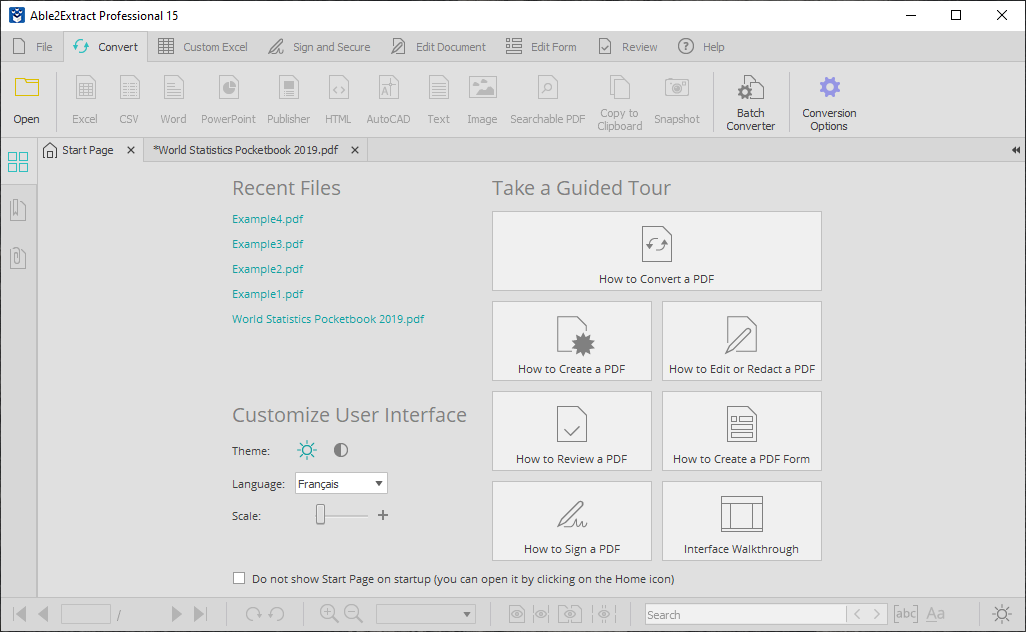The height and width of the screenshot is (632, 1026).
Task: Open the zoom percentage dropdown
Action: (425, 613)
